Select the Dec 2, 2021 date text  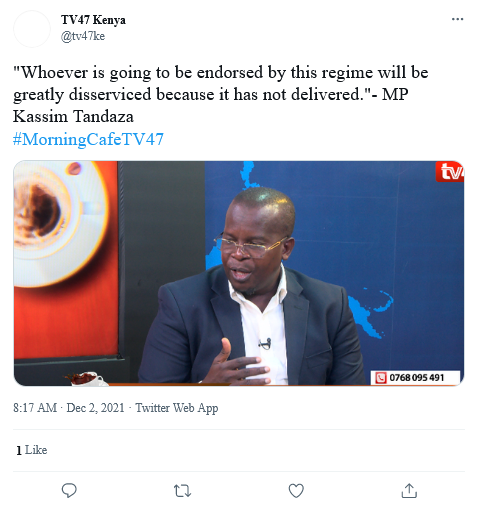click(x=95, y=408)
